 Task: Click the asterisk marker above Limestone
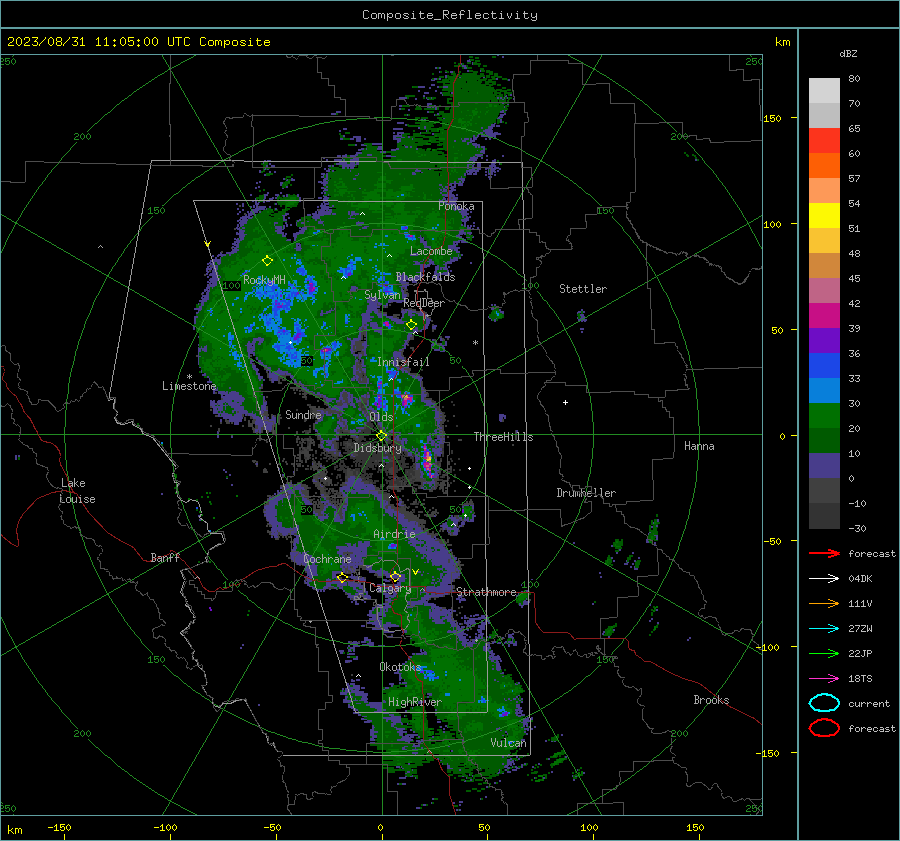pos(189,377)
